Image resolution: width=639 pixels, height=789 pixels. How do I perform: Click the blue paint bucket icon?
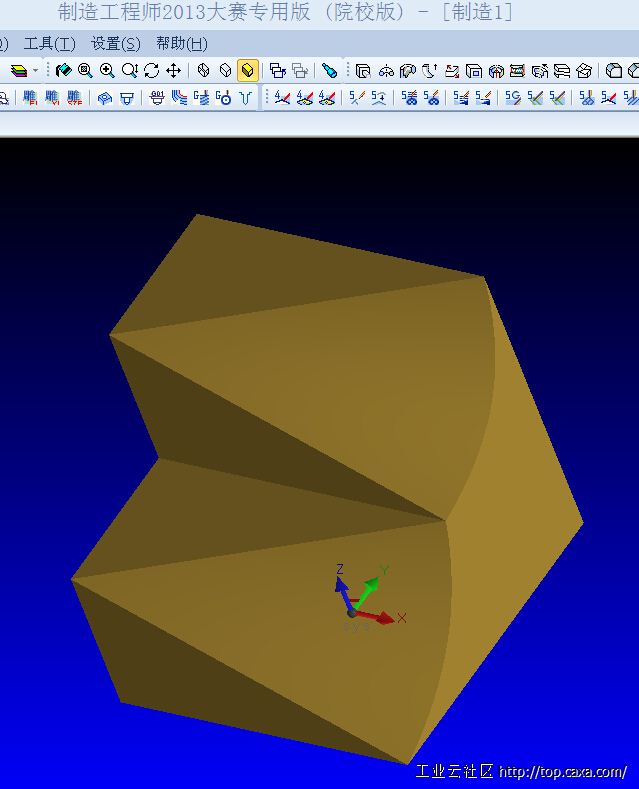pos(329,71)
